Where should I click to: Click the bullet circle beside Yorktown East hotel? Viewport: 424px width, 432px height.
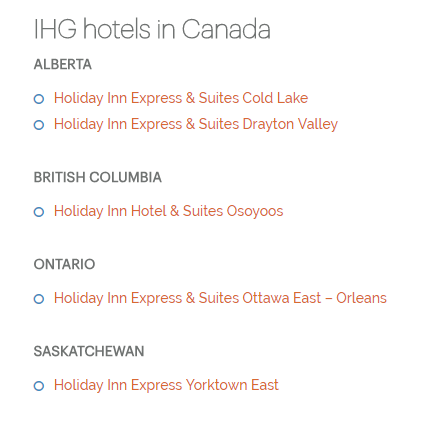click(x=39, y=386)
